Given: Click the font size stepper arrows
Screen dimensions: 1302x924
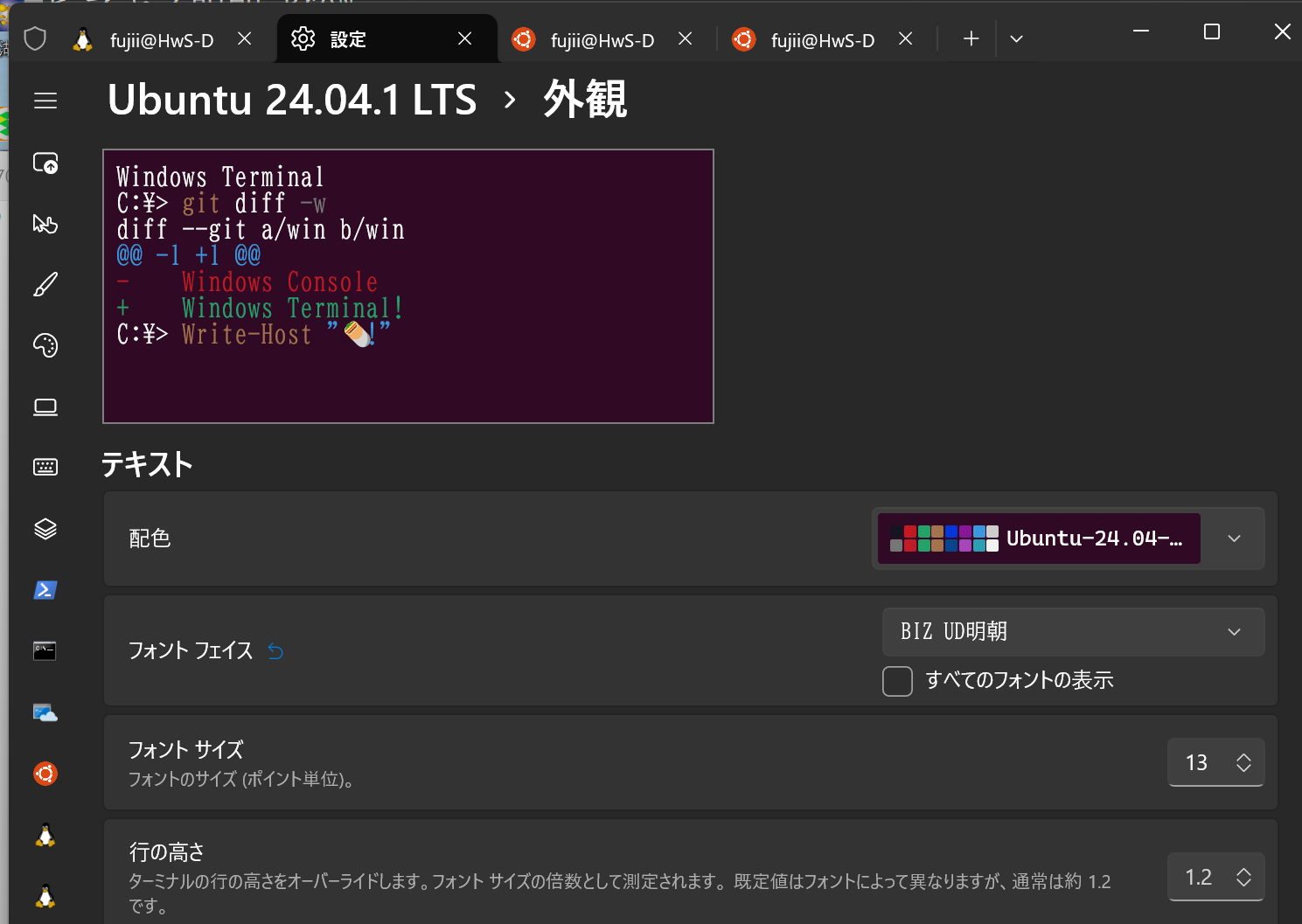Looking at the screenshot, I should point(1243,762).
